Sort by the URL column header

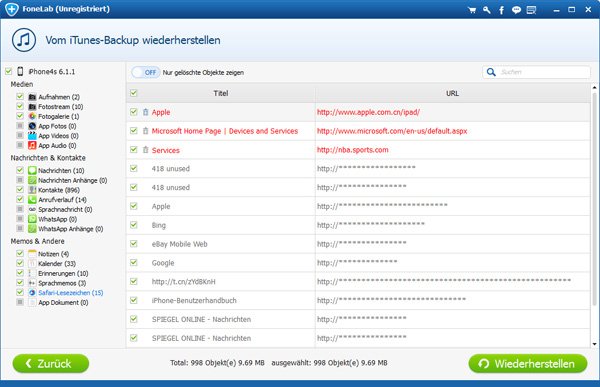coord(452,93)
